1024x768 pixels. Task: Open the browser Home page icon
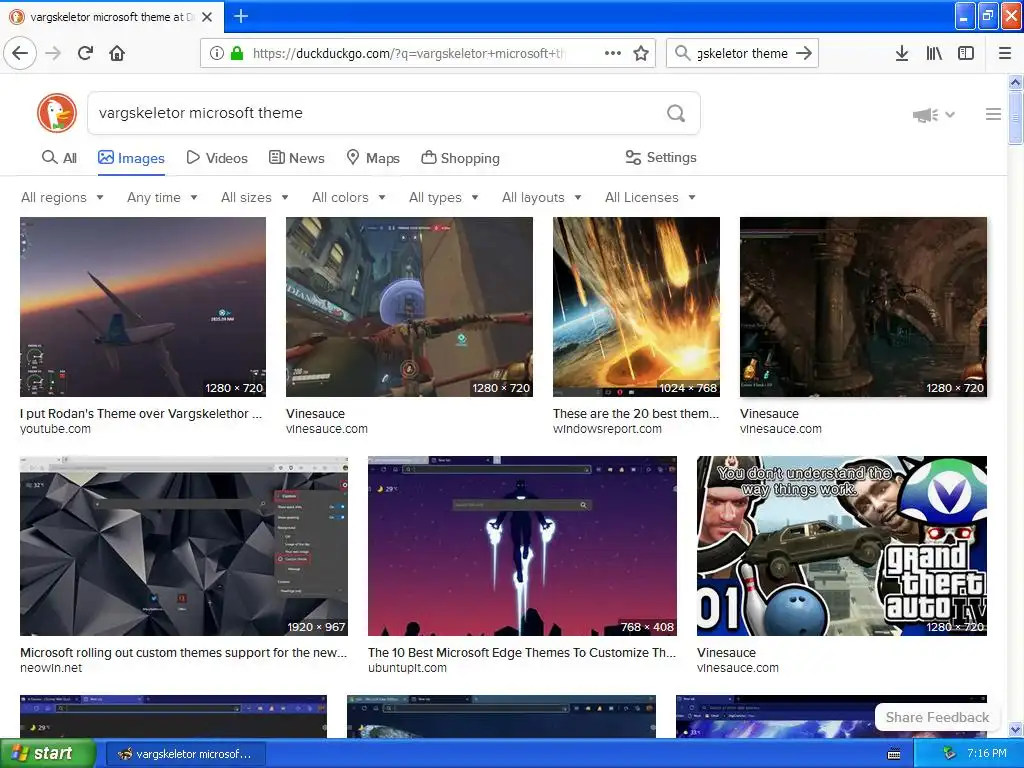117,53
